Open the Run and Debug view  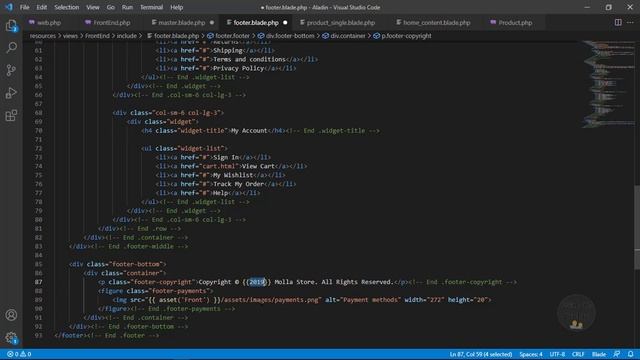11,93
